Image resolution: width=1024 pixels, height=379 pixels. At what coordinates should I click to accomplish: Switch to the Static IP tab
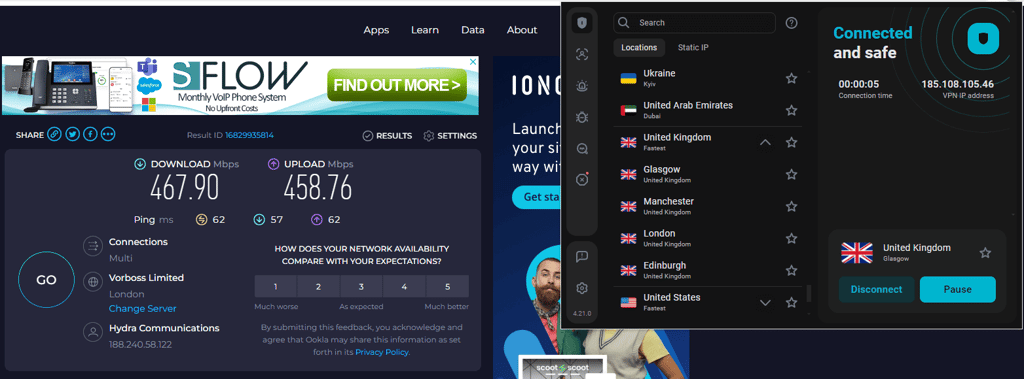693,48
